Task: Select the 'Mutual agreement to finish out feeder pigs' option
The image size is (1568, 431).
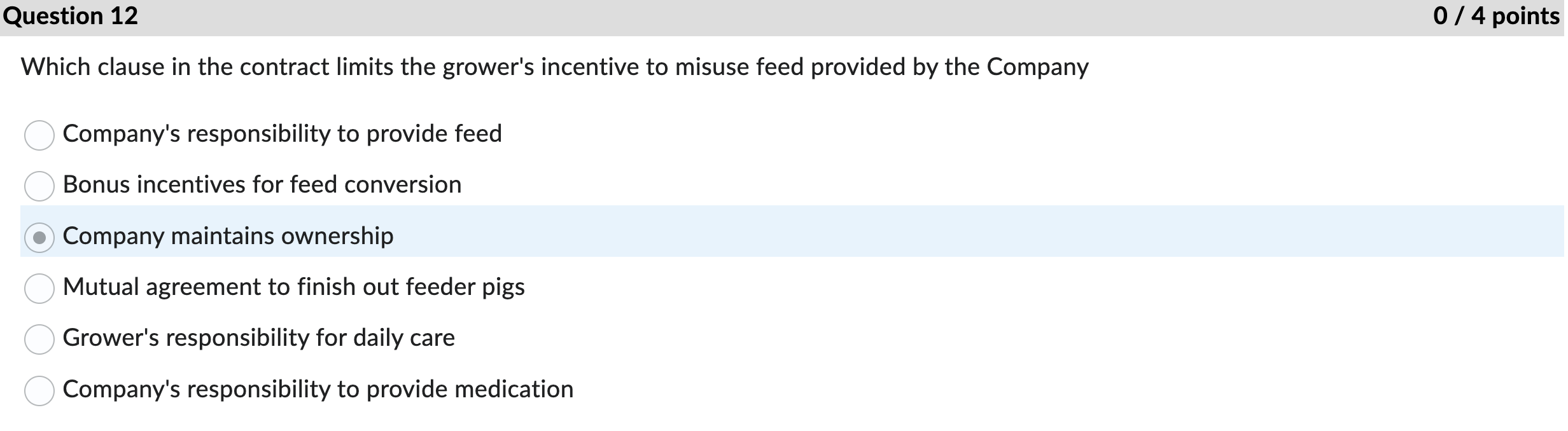Action: (39, 287)
